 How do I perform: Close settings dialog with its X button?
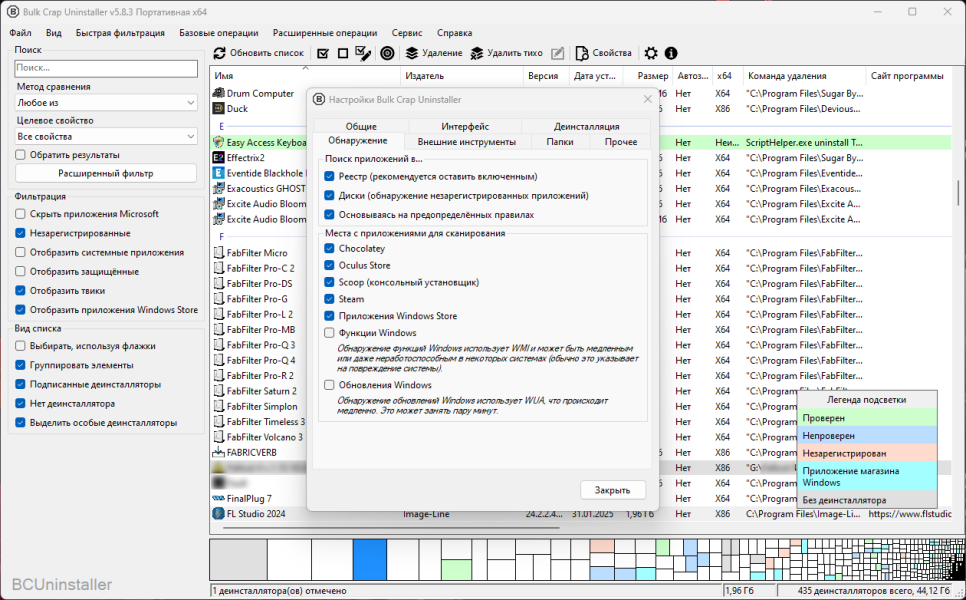[647, 99]
